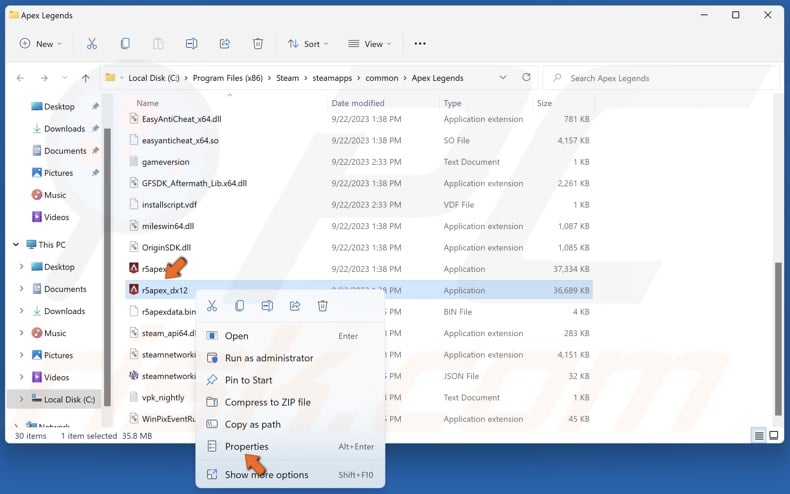Select the r5apex_dx12 application file
This screenshot has width=790, height=494.
coord(359,290)
